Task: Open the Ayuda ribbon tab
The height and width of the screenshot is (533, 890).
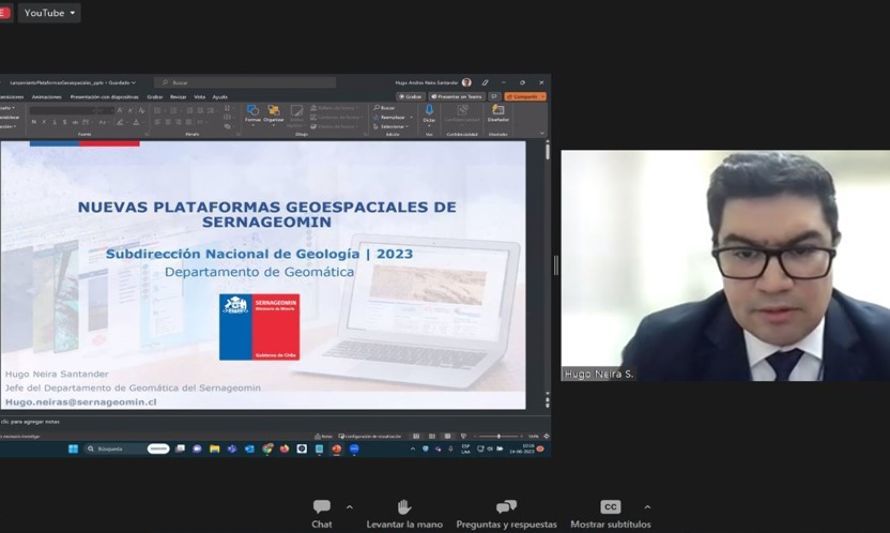Action: (220, 97)
